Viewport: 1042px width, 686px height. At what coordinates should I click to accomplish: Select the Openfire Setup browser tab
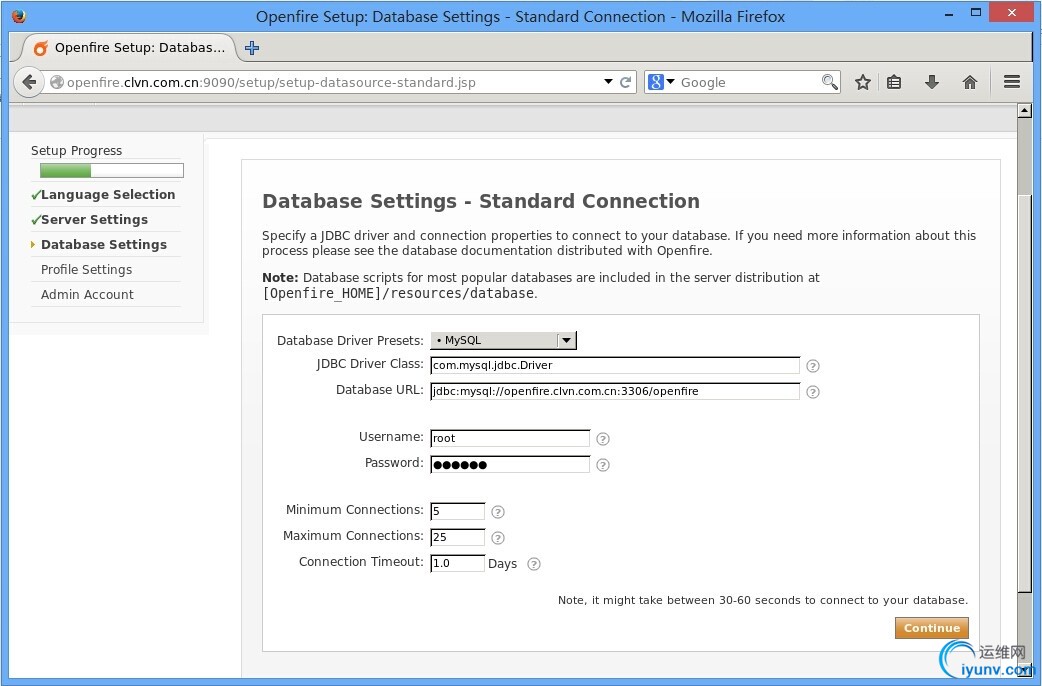pyautogui.click(x=130, y=48)
